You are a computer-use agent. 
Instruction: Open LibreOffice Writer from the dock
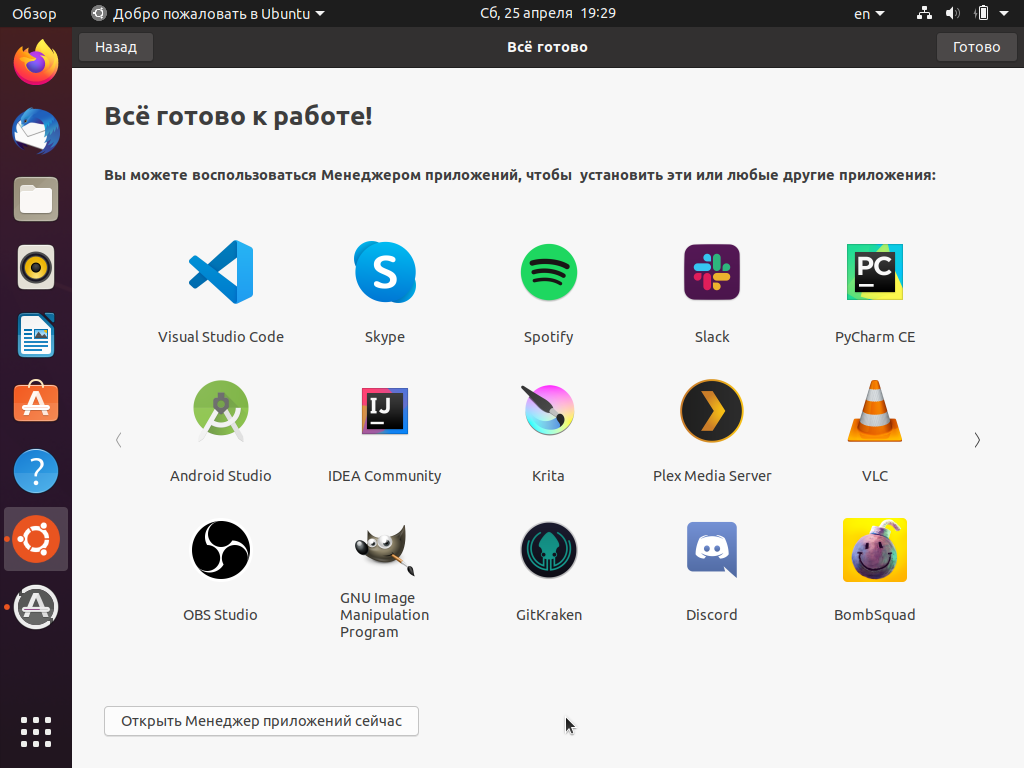coord(36,335)
